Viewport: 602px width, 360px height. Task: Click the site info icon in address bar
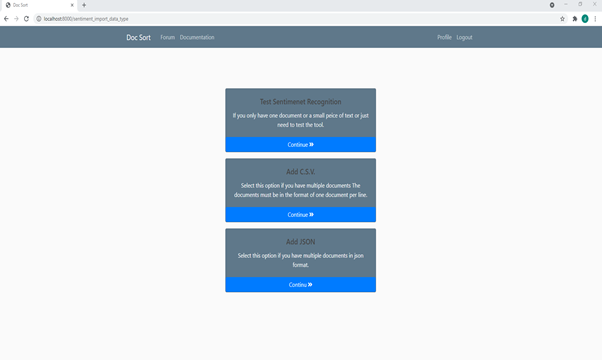39,19
